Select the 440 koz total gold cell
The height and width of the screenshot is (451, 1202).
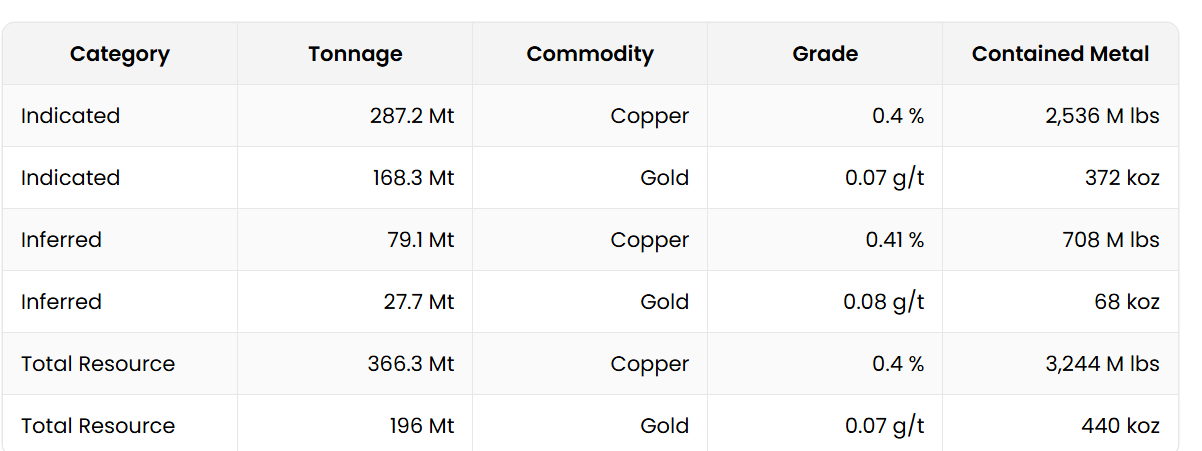click(x=1120, y=426)
